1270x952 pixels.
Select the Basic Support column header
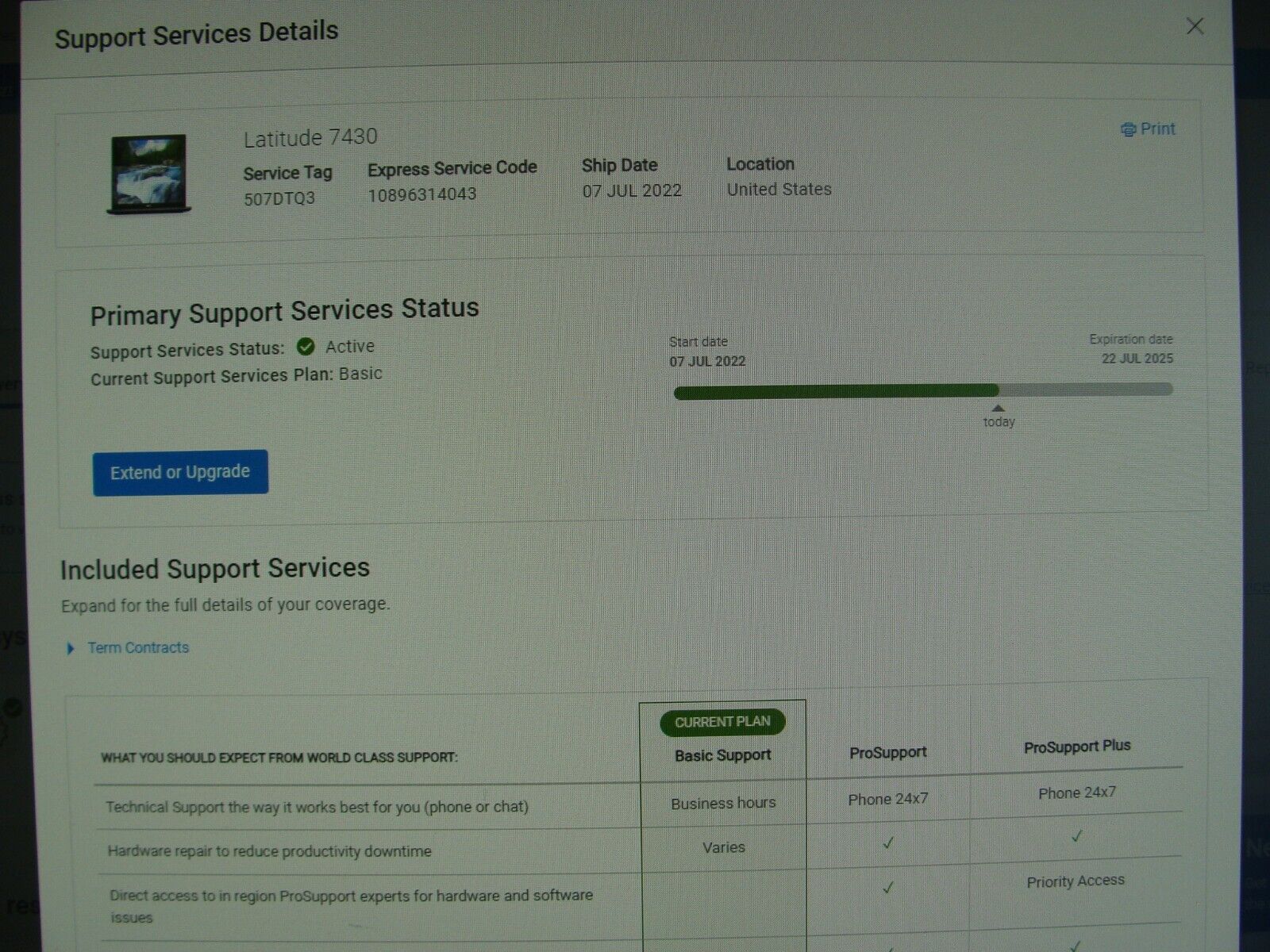722,754
